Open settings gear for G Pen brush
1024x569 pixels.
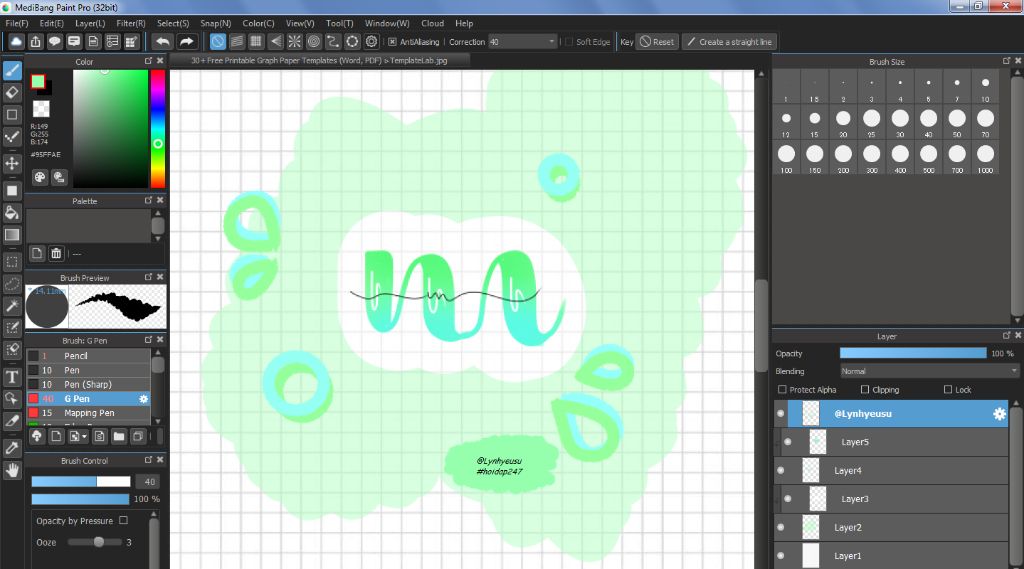click(144, 398)
